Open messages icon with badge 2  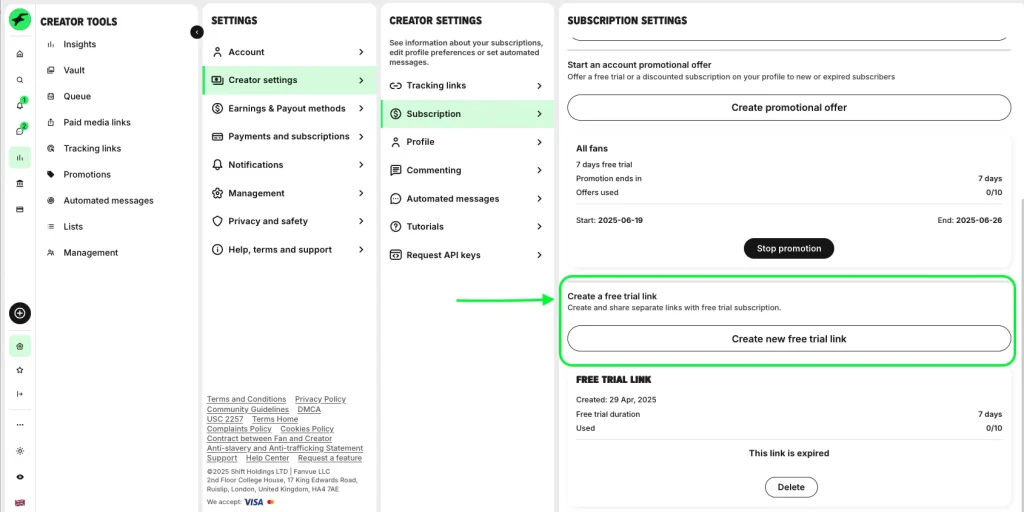pyautogui.click(x=20, y=131)
